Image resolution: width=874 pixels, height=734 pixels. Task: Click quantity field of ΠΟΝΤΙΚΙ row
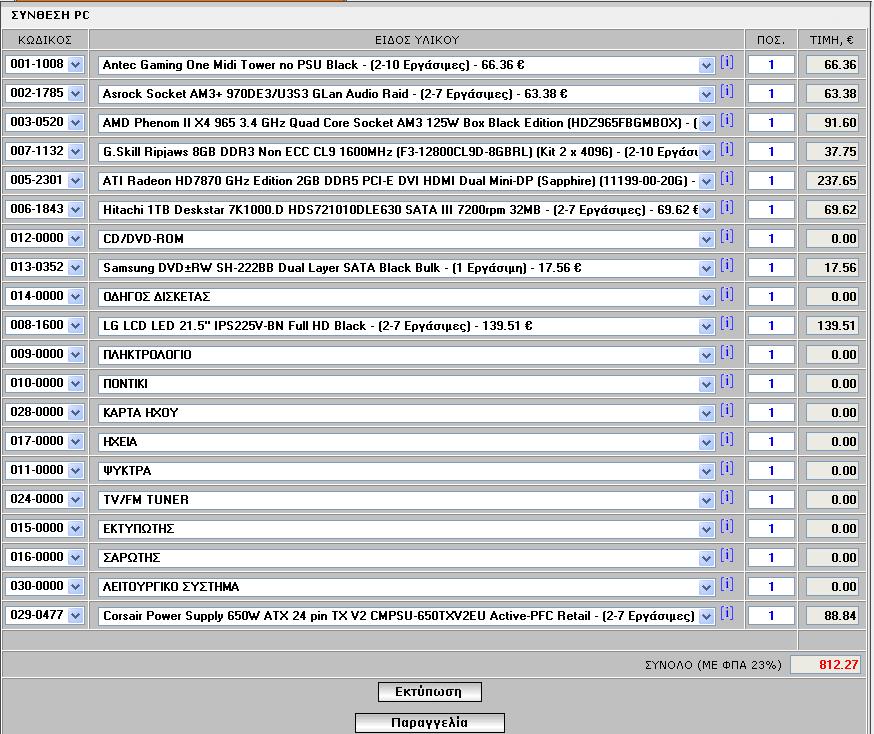(771, 383)
